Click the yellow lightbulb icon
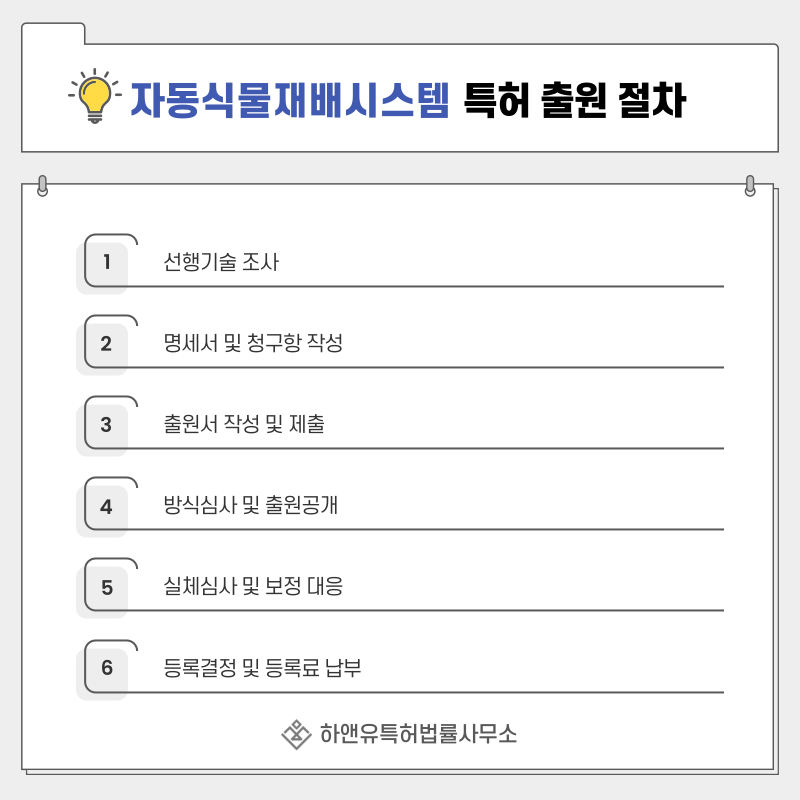The width and height of the screenshot is (800, 800). 95,96
